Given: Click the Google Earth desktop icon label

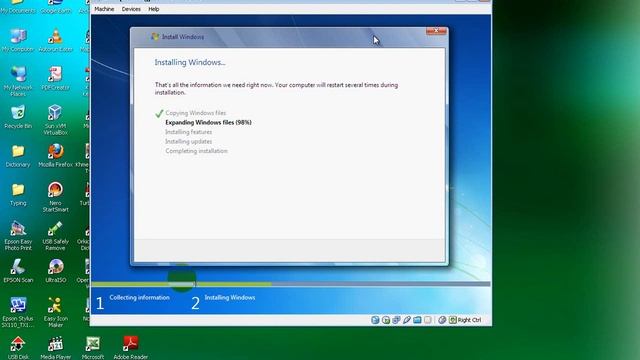Looking at the screenshot, I should 56,11.
